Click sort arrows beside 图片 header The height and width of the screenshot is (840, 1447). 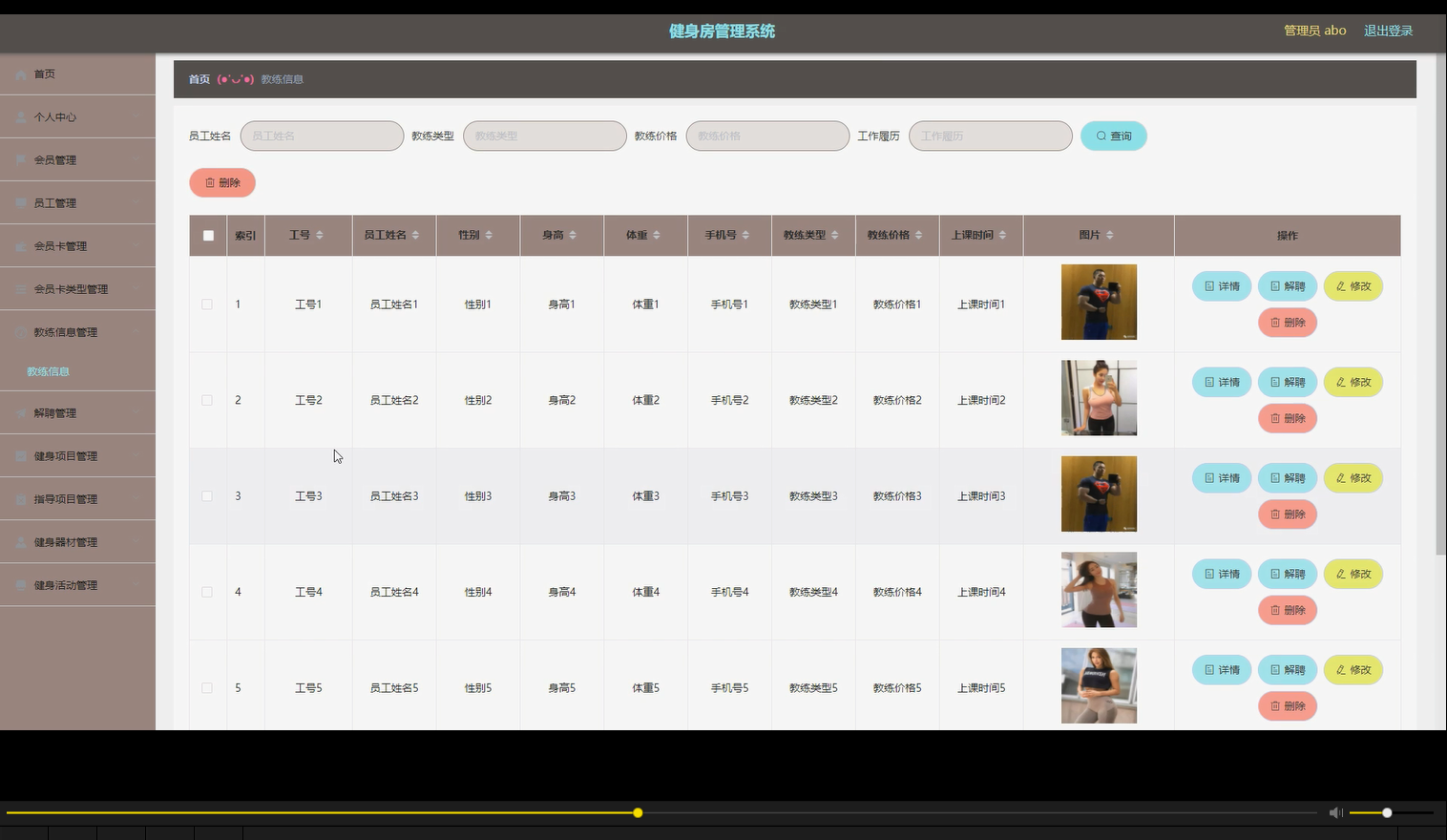tap(1109, 235)
